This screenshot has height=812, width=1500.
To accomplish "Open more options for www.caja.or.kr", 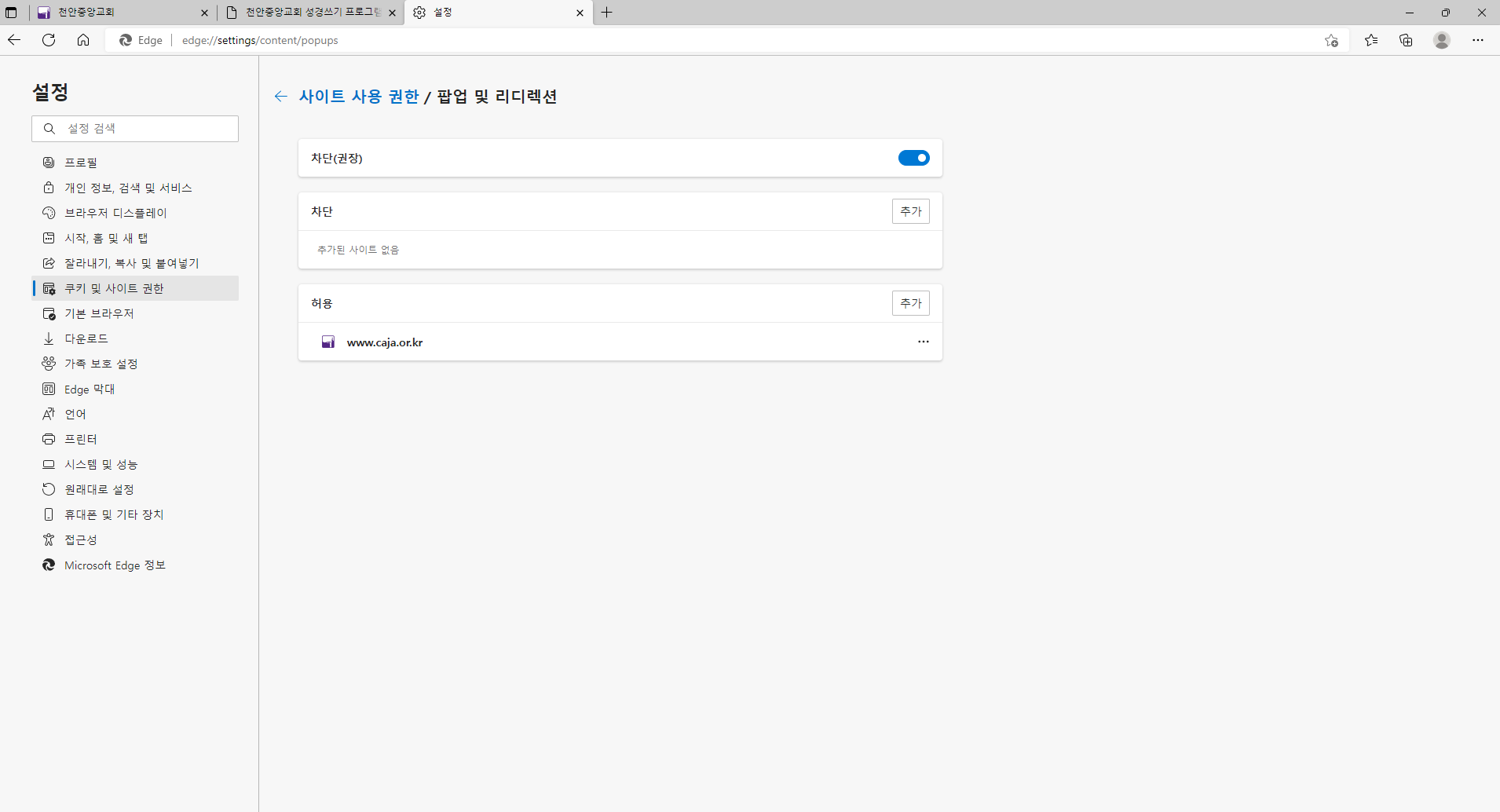I will click(x=923, y=342).
